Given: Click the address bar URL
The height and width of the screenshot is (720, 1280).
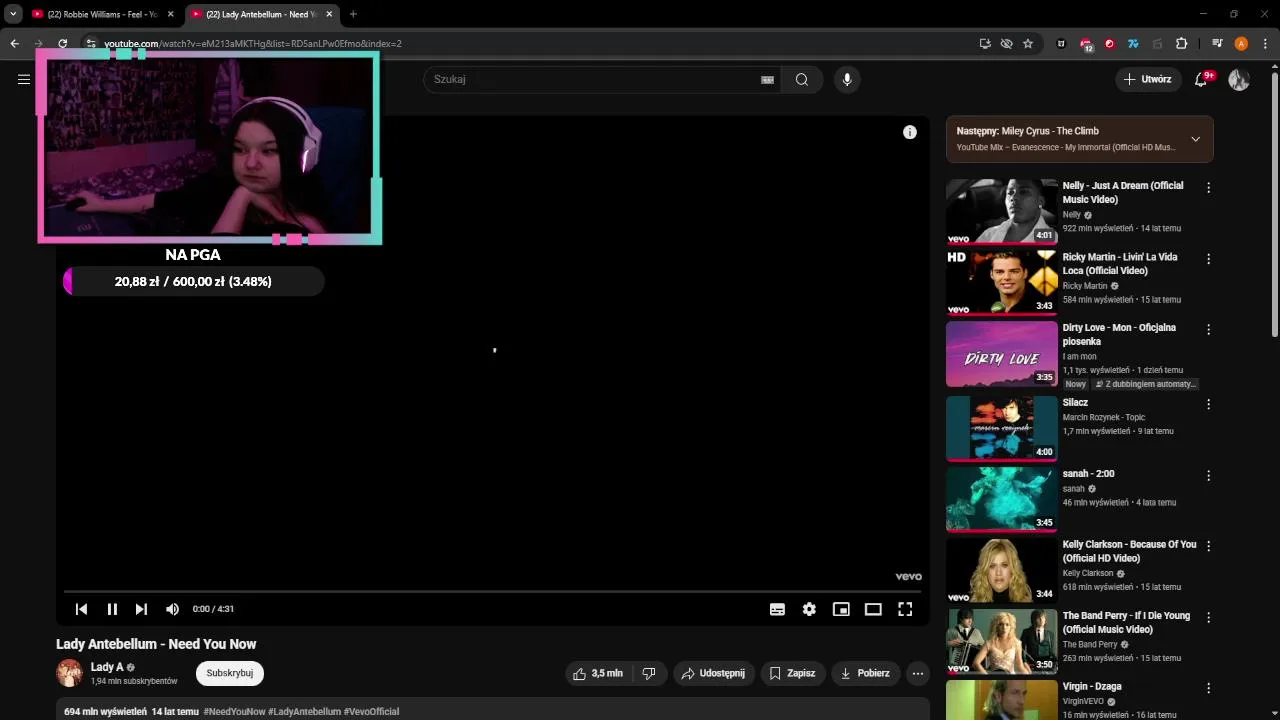Looking at the screenshot, I should click(253, 43).
